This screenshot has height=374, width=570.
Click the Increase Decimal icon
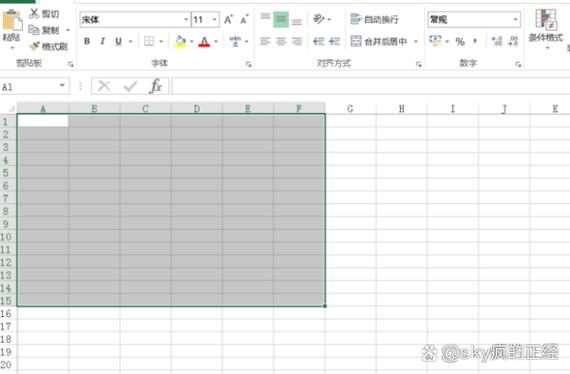click(x=497, y=41)
